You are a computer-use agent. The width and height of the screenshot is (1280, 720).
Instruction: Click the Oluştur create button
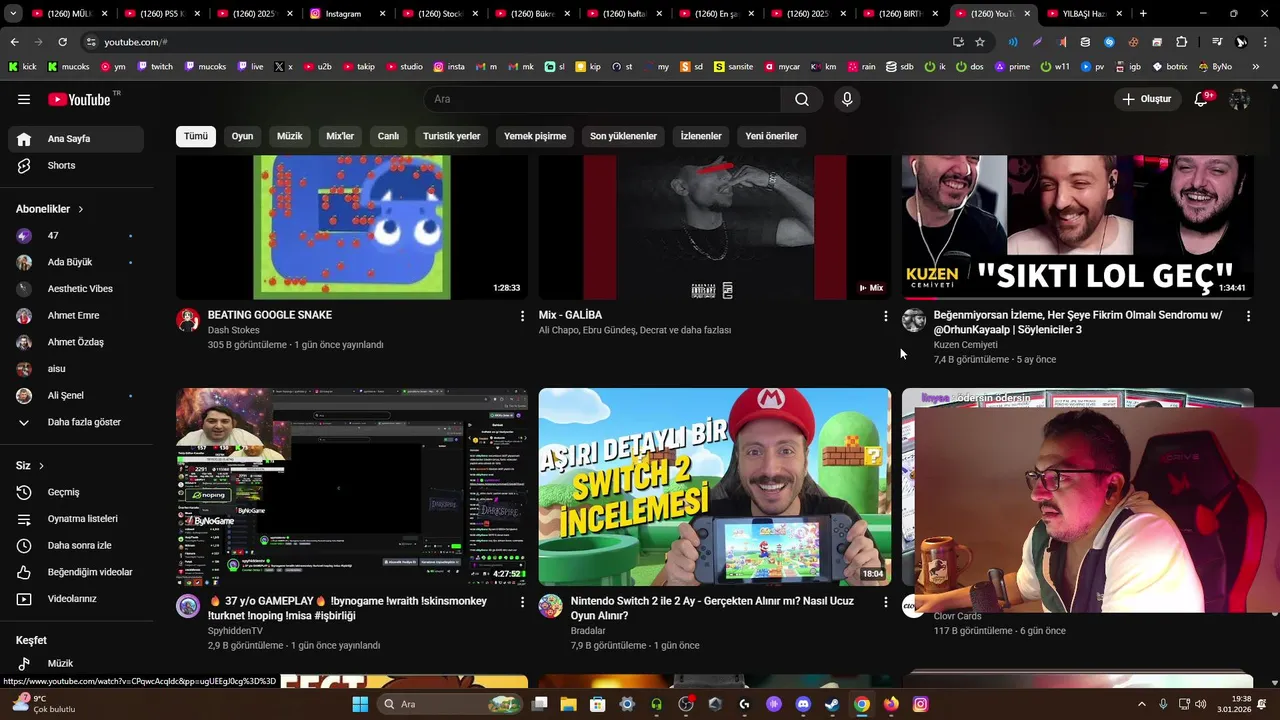coord(1146,99)
